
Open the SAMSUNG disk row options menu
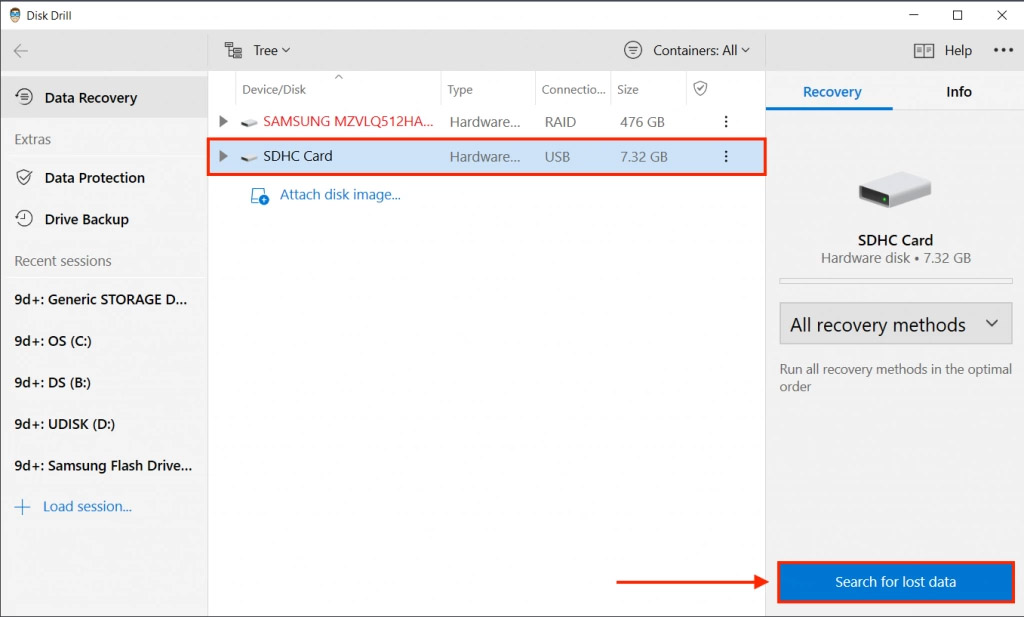[x=726, y=121]
